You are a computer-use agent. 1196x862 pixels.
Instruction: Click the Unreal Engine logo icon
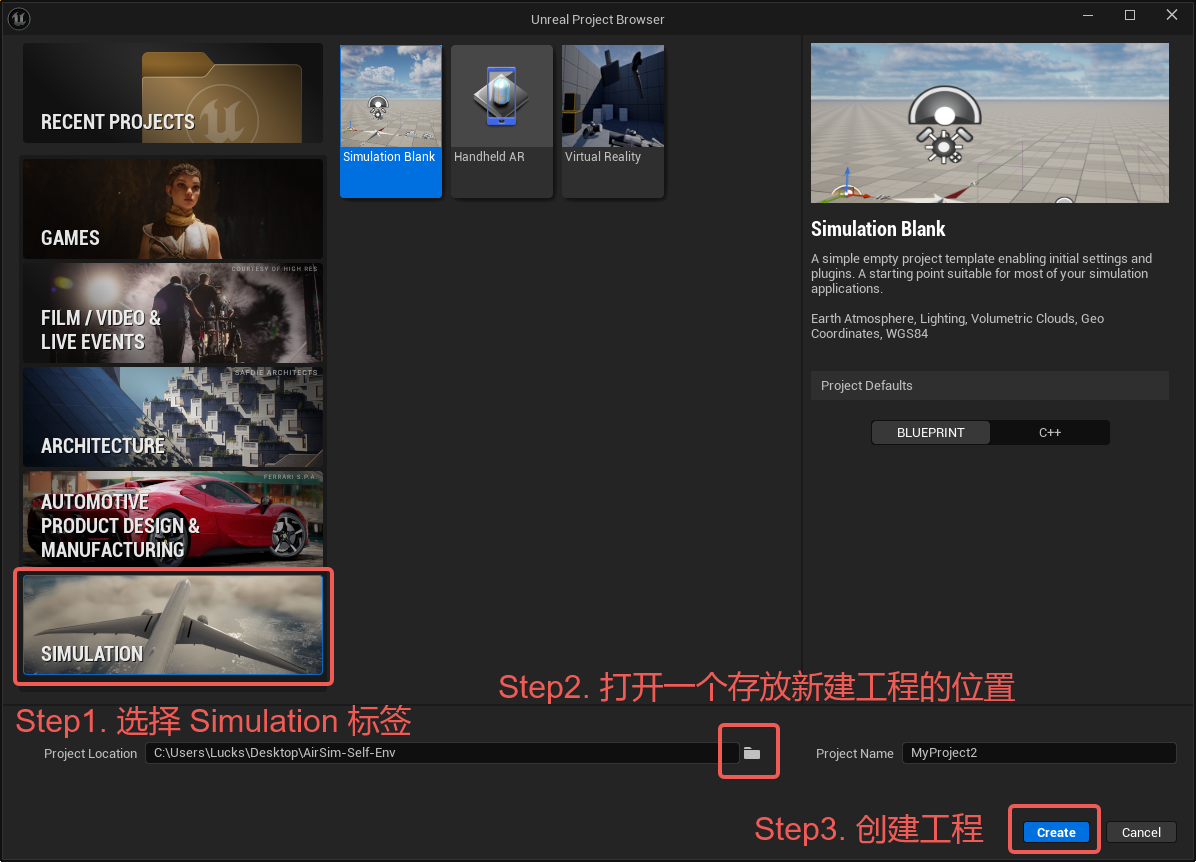pos(18,18)
